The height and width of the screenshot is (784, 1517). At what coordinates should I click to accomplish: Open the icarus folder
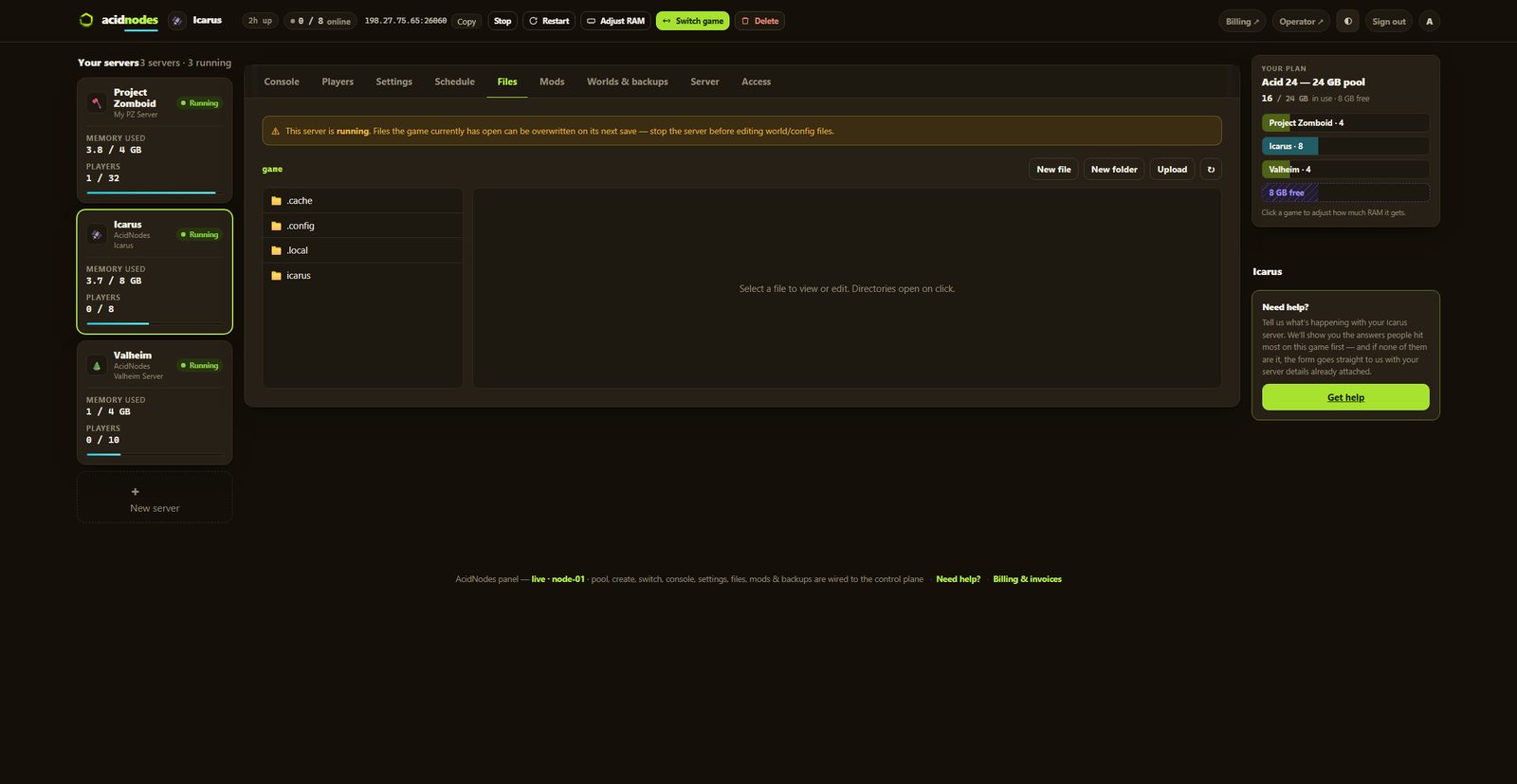pos(363,276)
